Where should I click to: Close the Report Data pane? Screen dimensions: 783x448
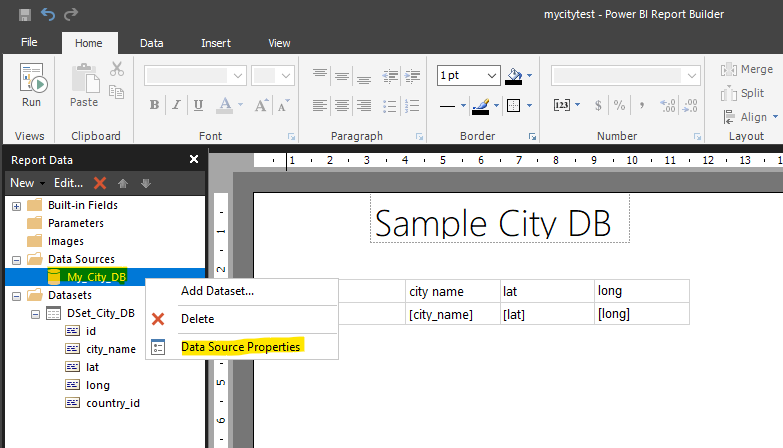coord(194,159)
